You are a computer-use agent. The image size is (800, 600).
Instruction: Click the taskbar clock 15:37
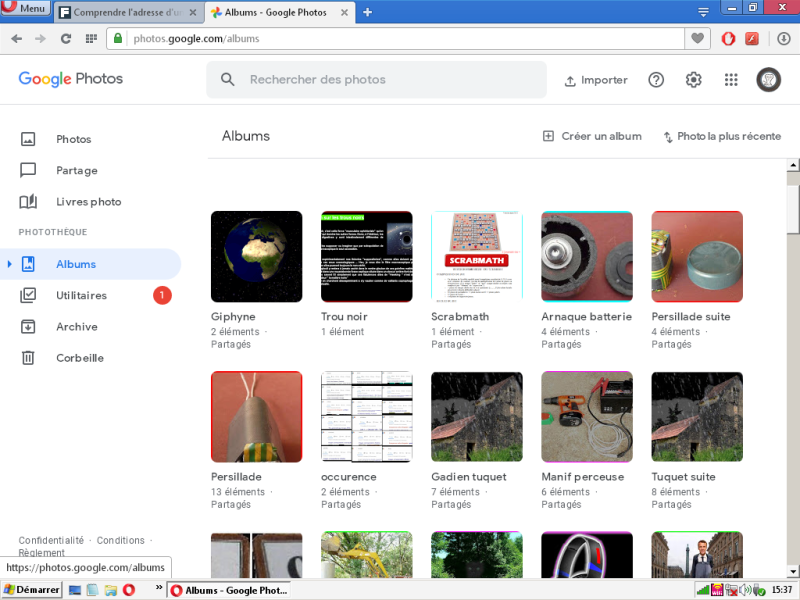782,590
